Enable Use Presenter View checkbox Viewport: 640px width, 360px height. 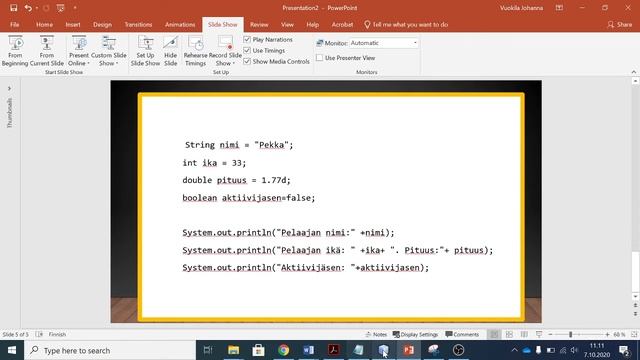pos(320,58)
